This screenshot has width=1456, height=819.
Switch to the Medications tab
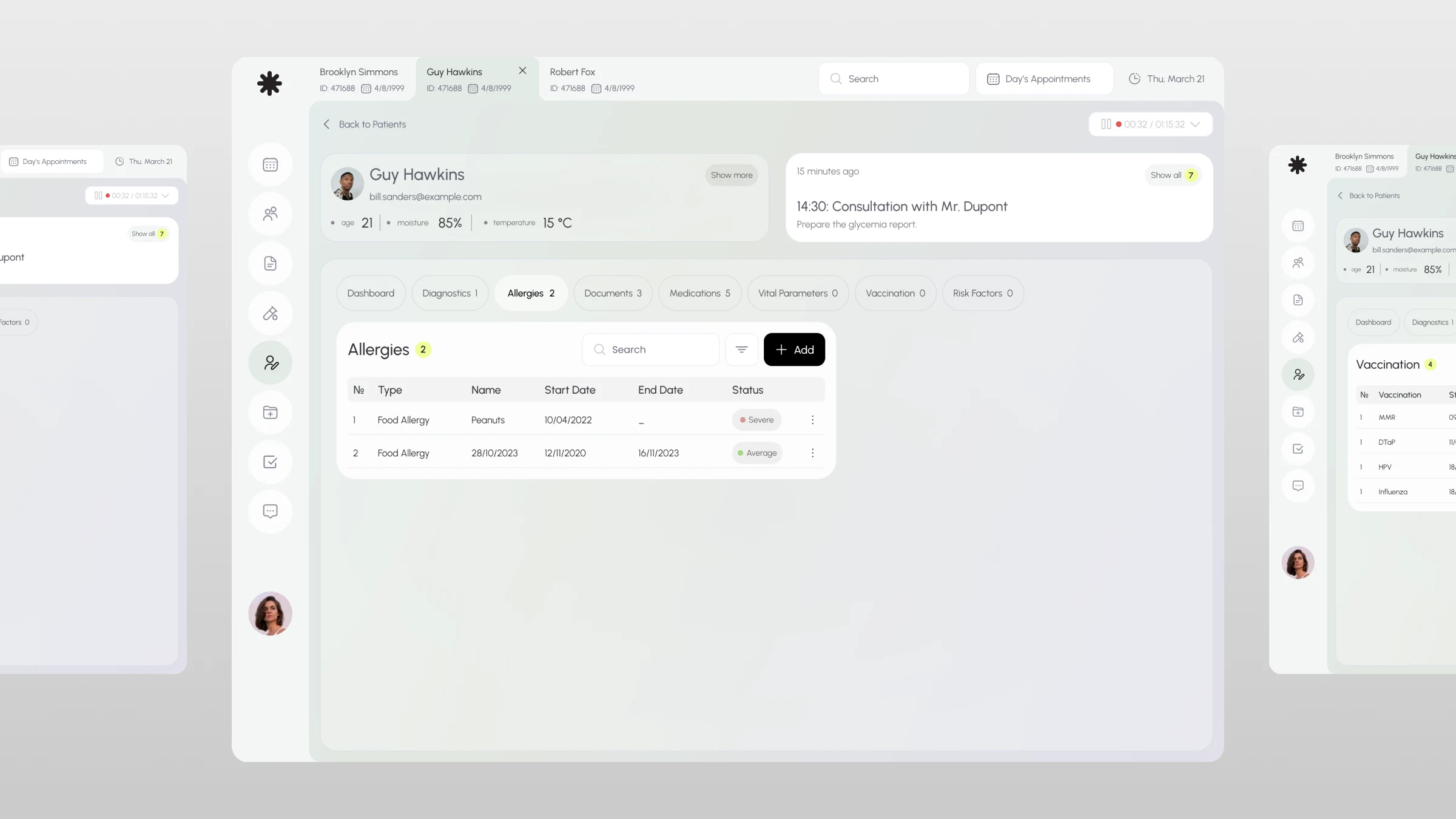tap(699, 293)
